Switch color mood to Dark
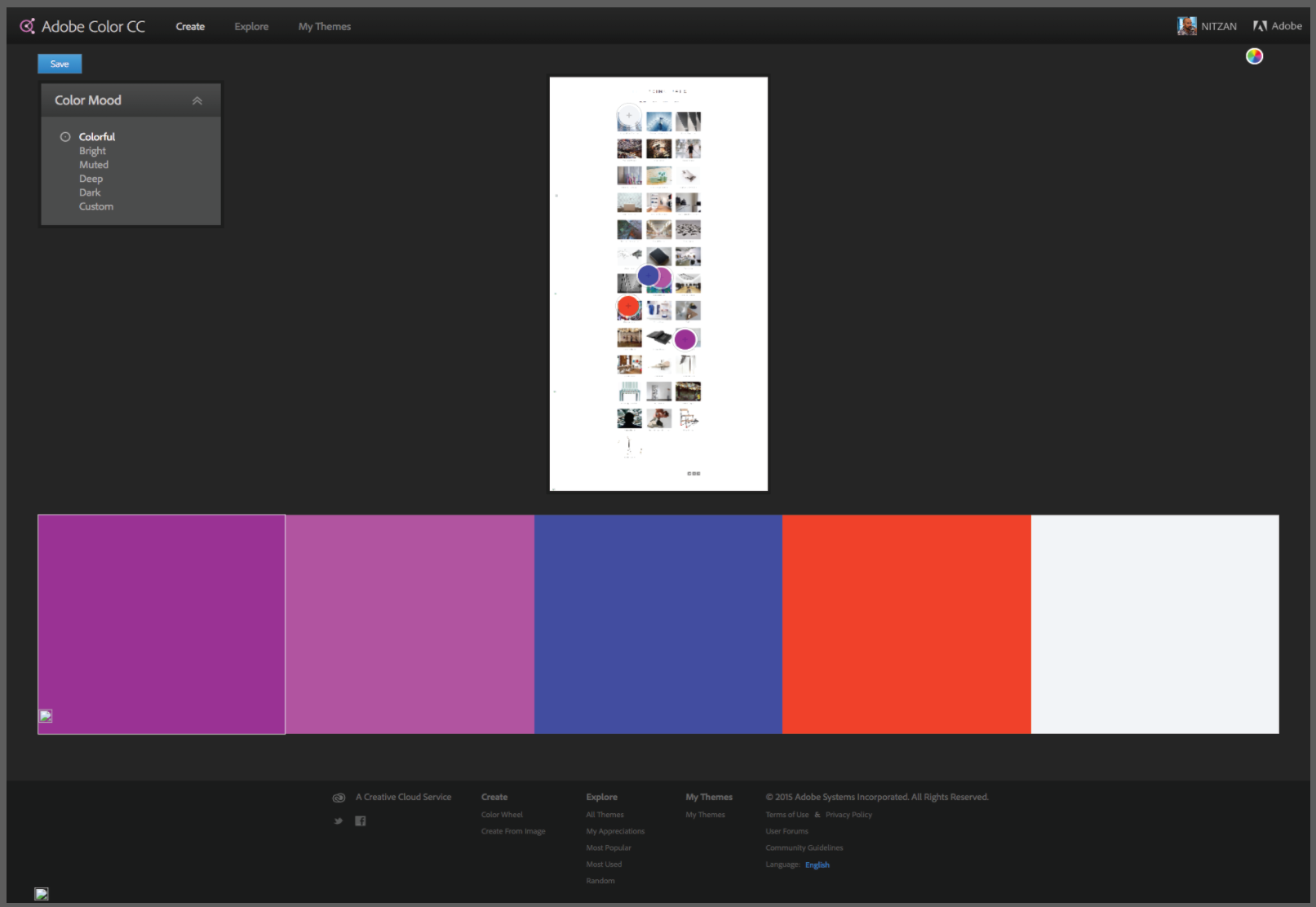The width and height of the screenshot is (1316, 907). (90, 192)
